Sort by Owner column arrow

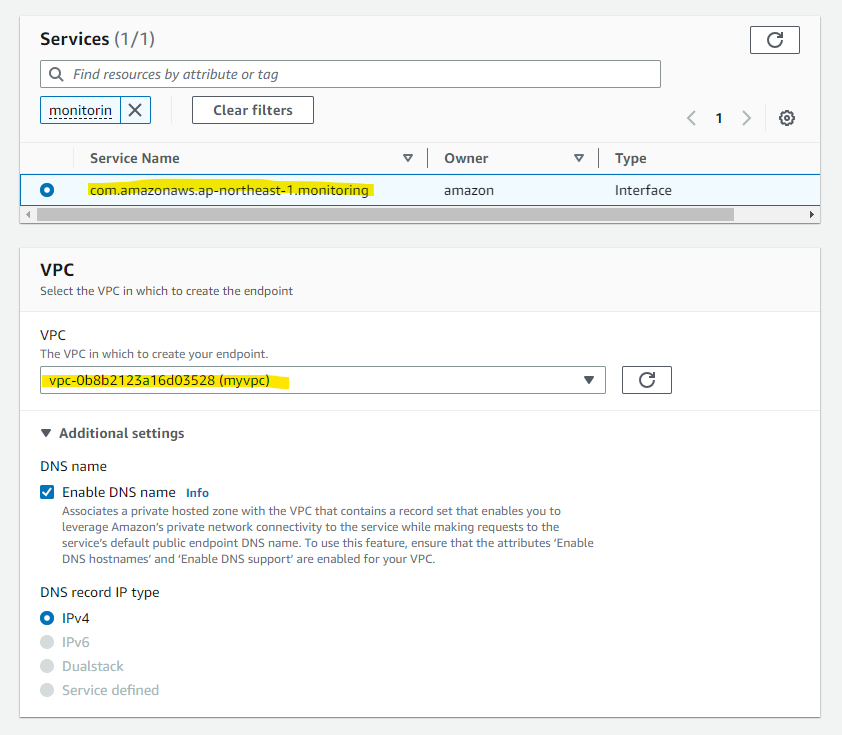579,158
